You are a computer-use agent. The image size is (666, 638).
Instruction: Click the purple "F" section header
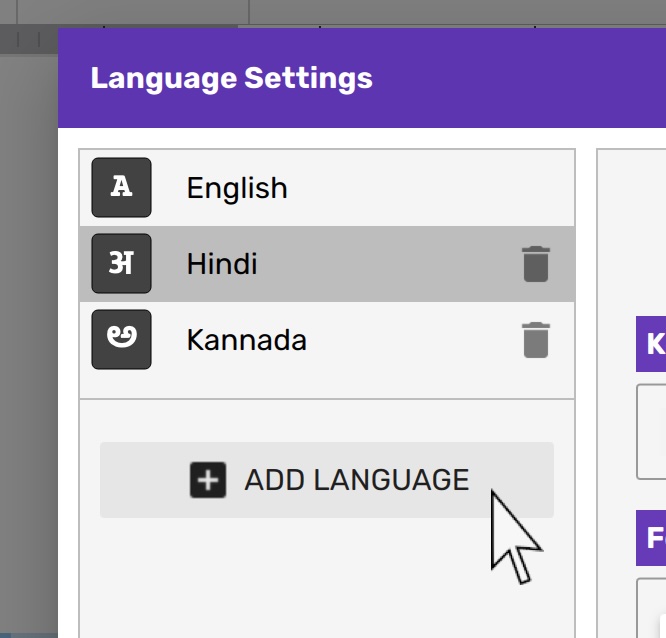click(x=652, y=538)
